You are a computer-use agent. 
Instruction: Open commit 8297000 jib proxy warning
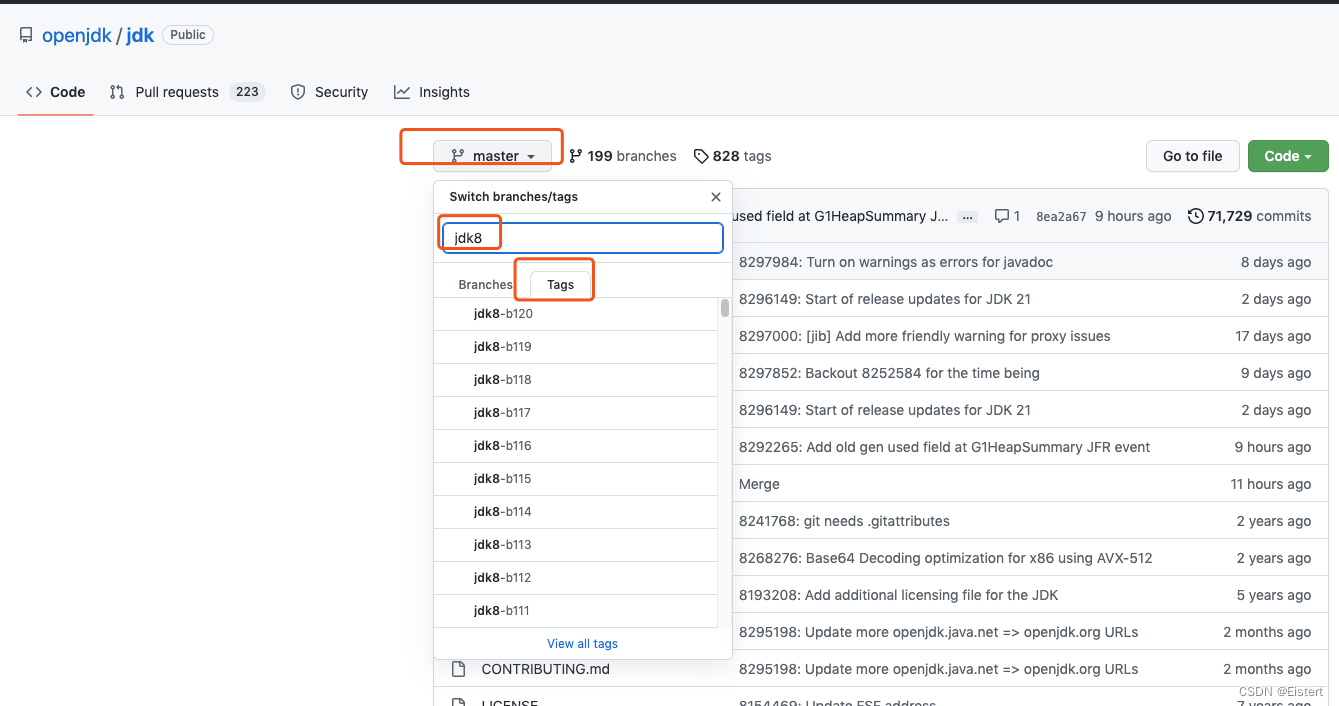924,336
